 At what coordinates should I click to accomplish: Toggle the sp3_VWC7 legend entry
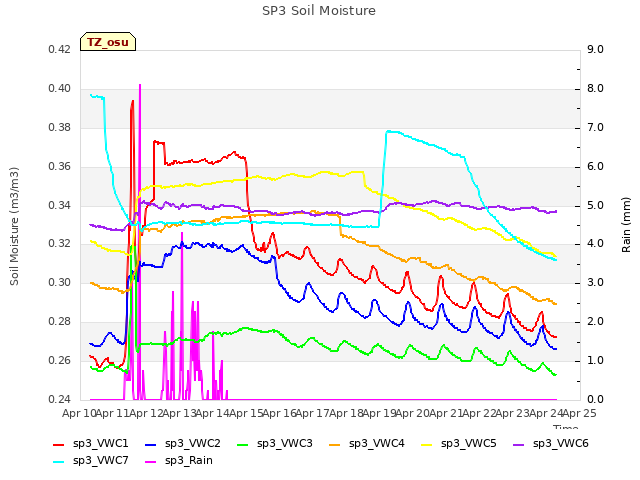(x=91, y=461)
